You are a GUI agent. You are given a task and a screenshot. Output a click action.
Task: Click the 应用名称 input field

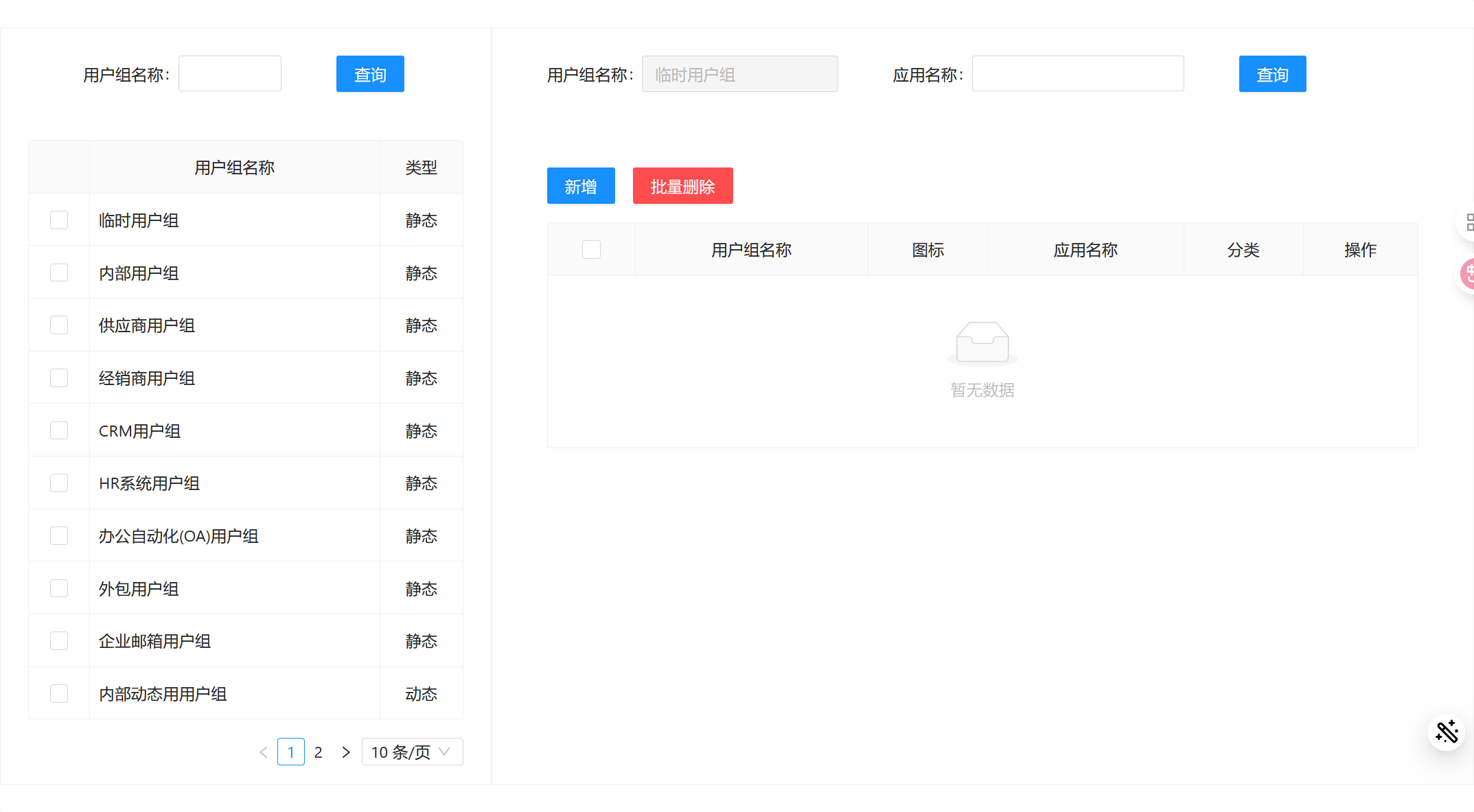(1077, 73)
